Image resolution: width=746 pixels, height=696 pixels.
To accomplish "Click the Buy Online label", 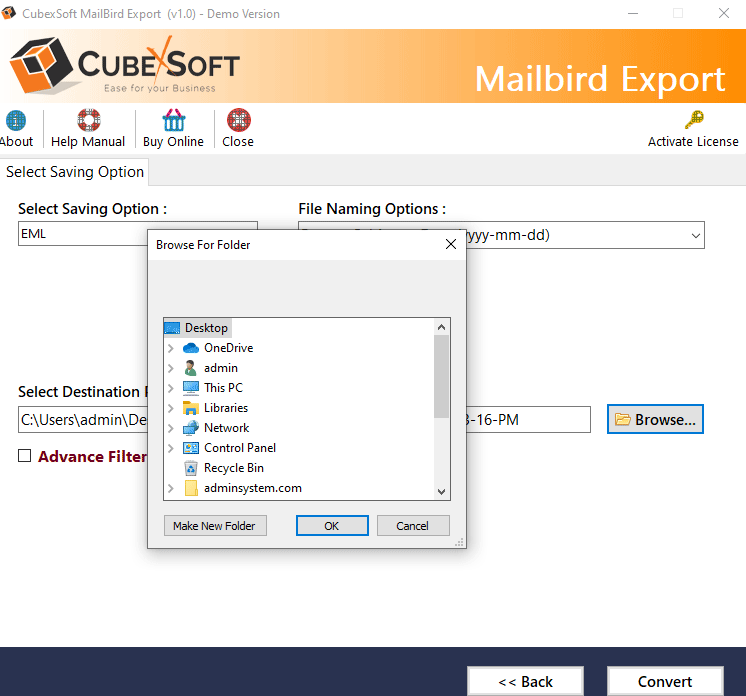I will pyautogui.click(x=173, y=142).
